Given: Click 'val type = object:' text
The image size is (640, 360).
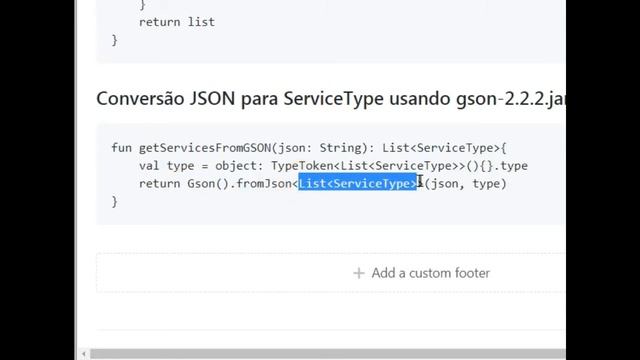Looking at the screenshot, I should tap(201, 166).
